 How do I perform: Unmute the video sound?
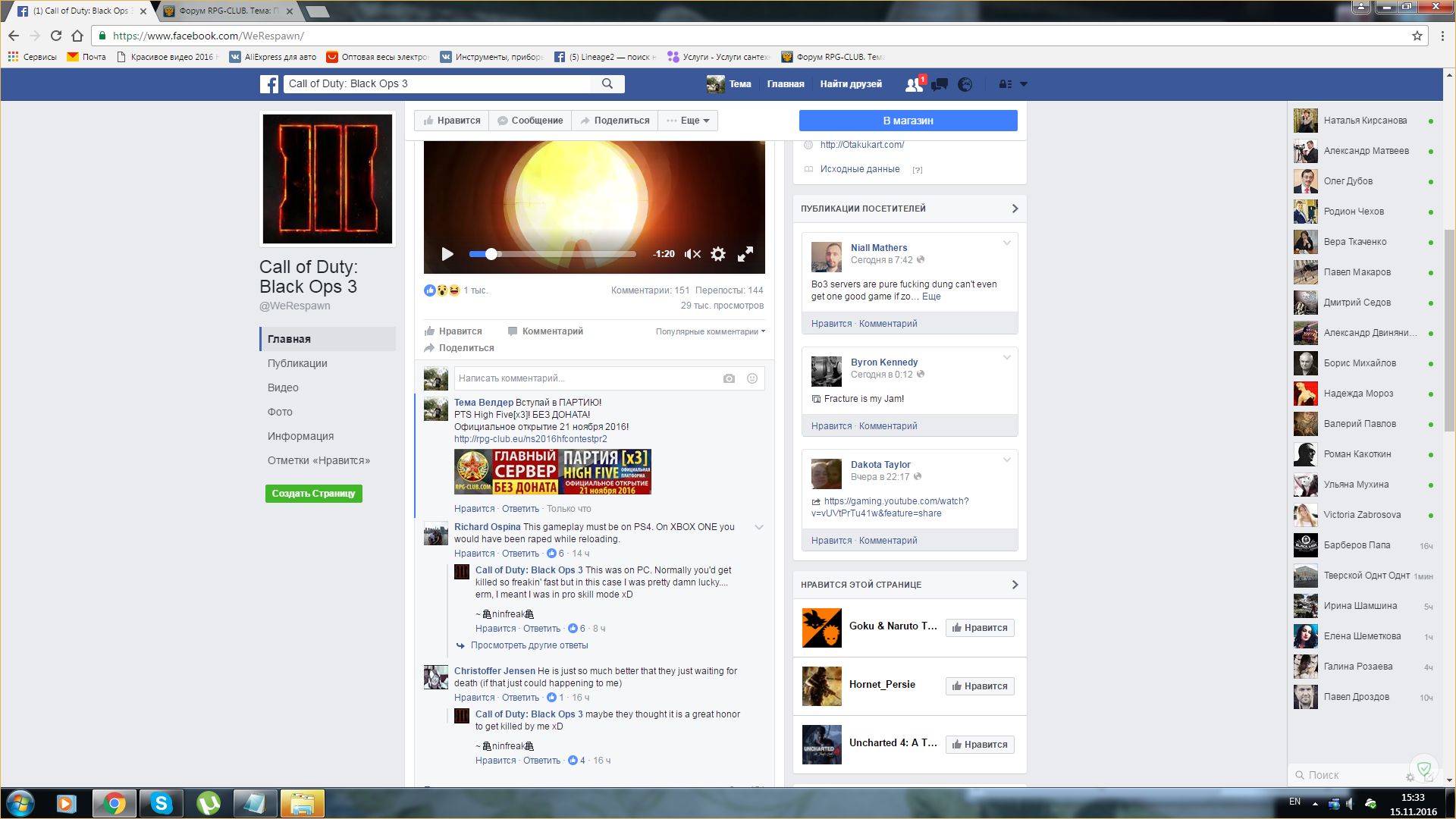pyautogui.click(x=692, y=254)
